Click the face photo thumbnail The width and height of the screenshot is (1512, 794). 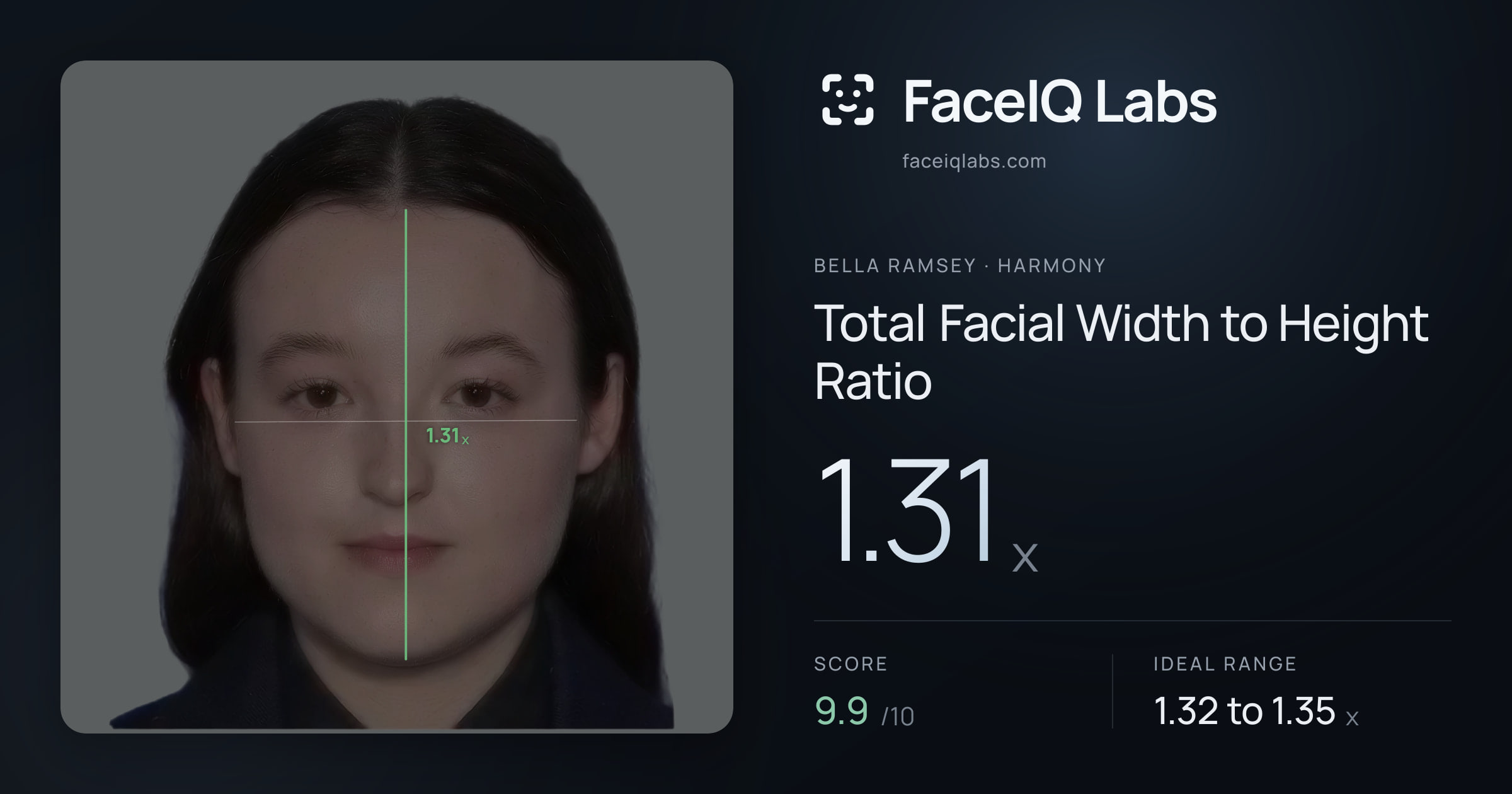click(397, 397)
